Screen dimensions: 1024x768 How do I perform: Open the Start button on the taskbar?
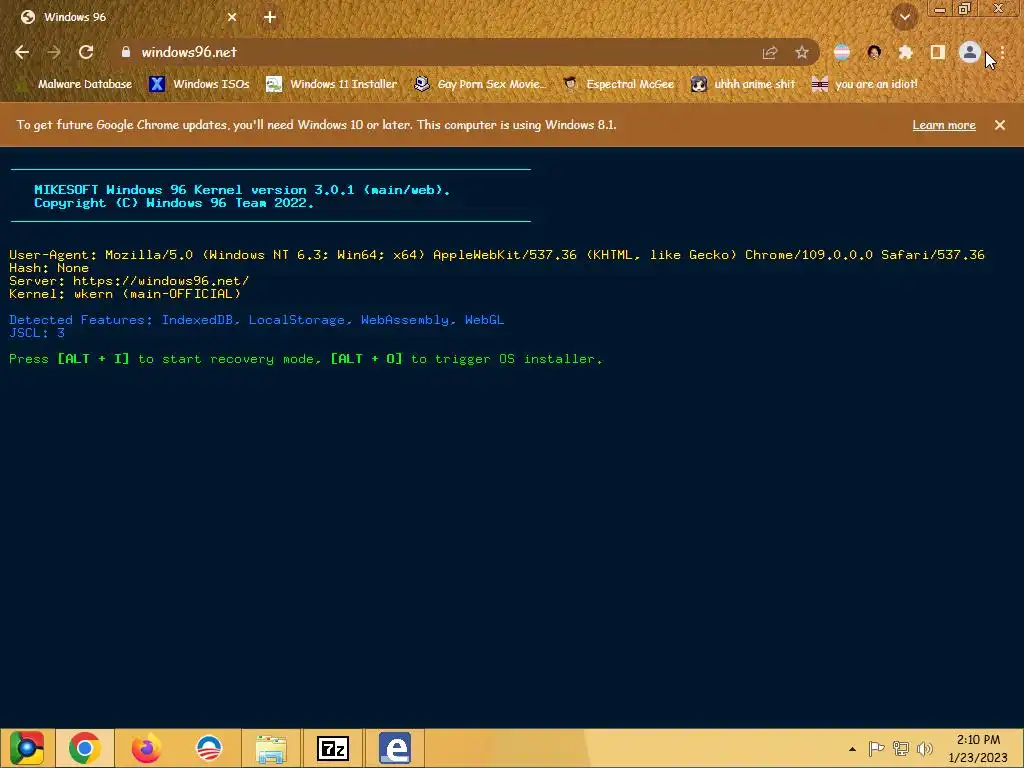[26, 748]
